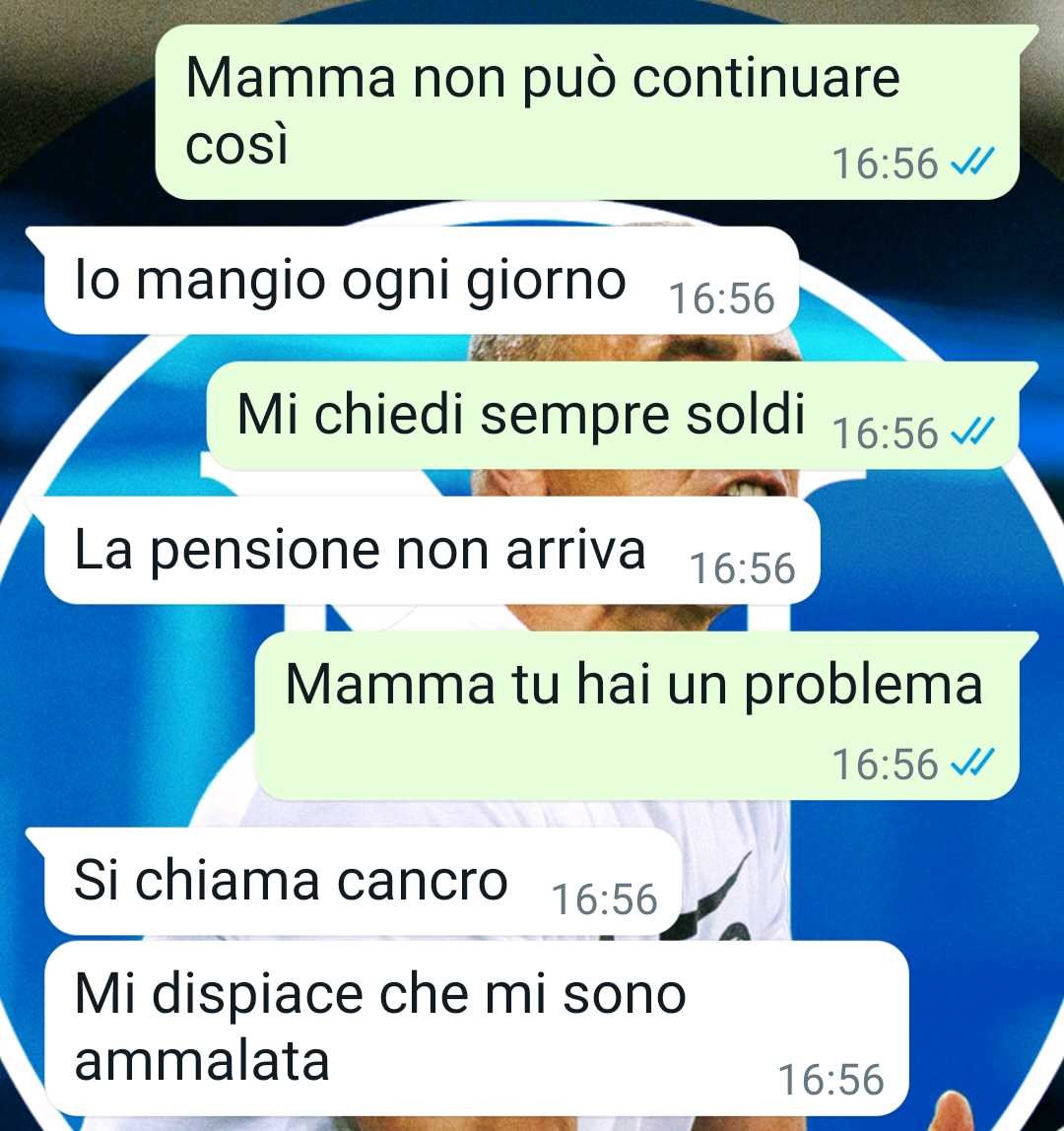Tap the double check marks on 'Mamma non può continuare così'
Image resolution: width=1064 pixels, height=1131 pixels.
[x=972, y=162]
